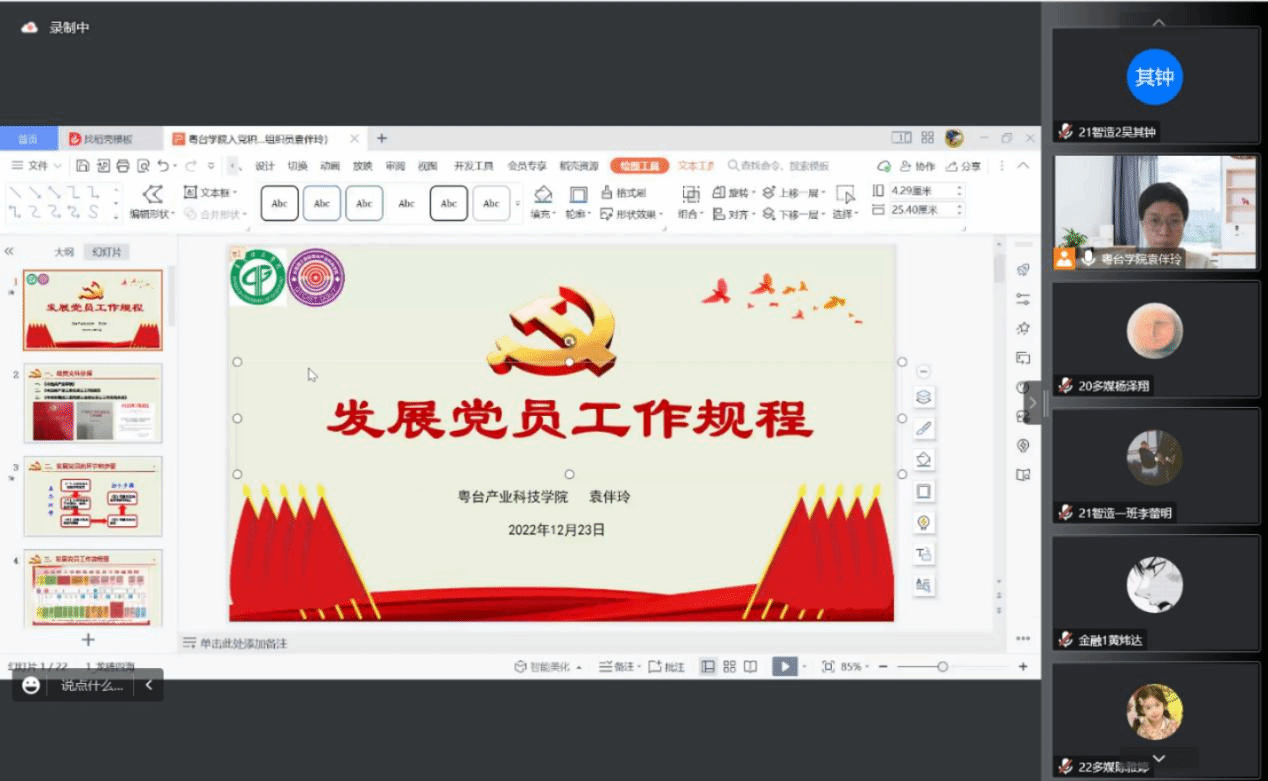The height and width of the screenshot is (781, 1268).
Task: Click the zoom slider handle
Action: click(x=942, y=667)
